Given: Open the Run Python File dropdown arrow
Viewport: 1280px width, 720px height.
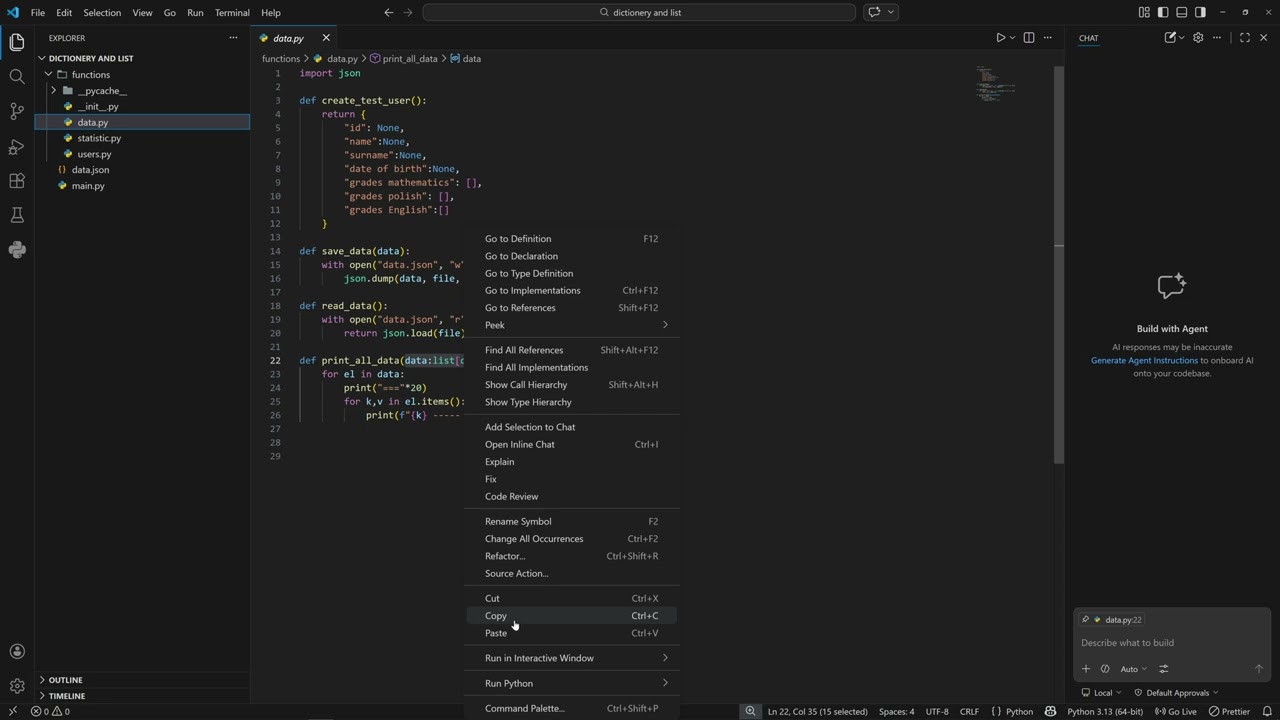Looking at the screenshot, I should [x=1012, y=38].
